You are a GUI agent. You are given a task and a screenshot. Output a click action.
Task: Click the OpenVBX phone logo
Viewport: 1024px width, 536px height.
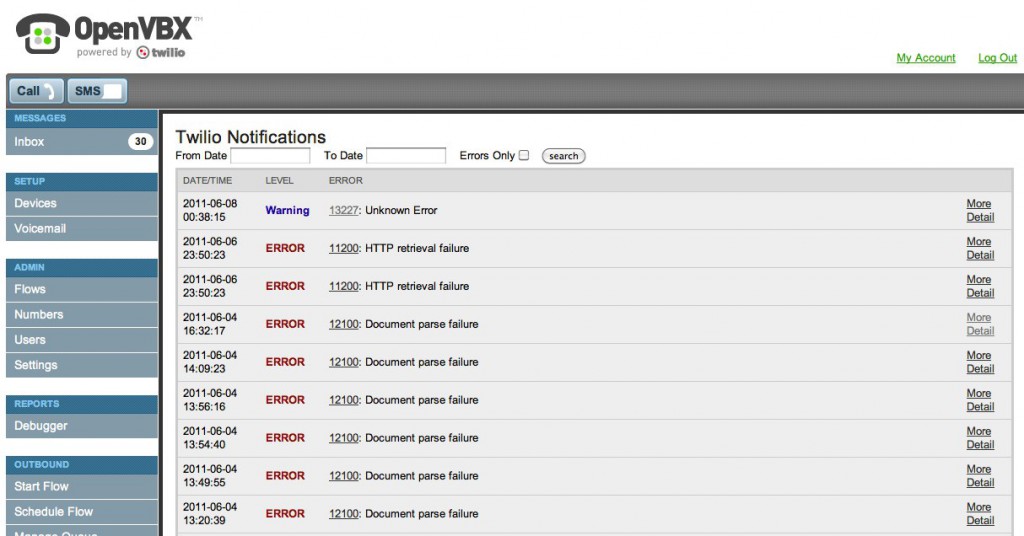43,34
